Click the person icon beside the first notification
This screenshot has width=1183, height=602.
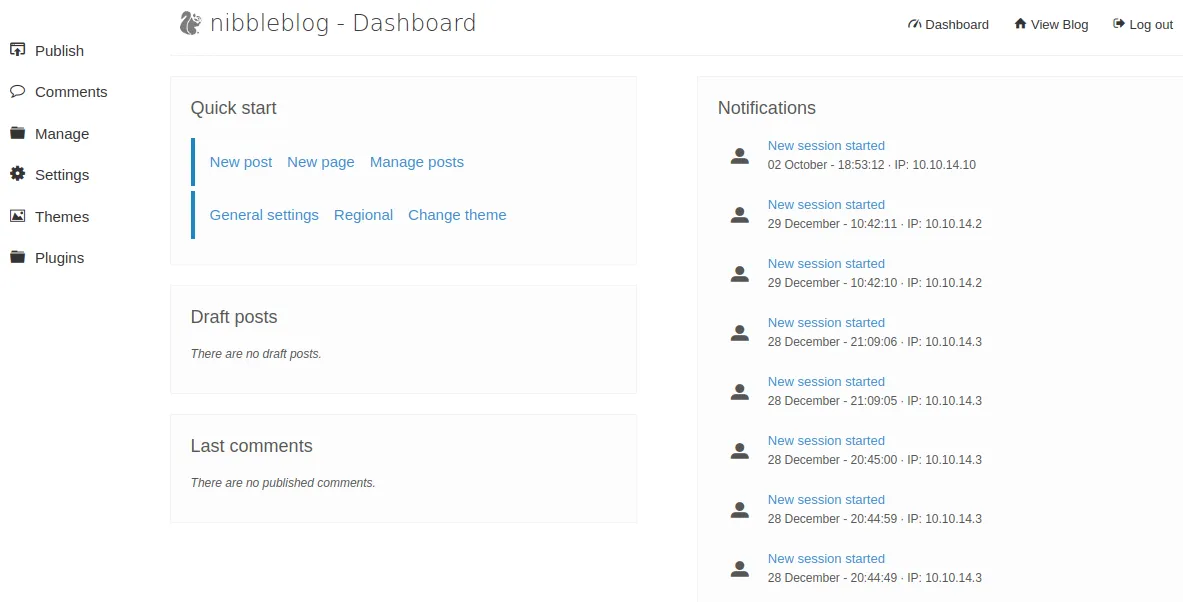coord(739,154)
